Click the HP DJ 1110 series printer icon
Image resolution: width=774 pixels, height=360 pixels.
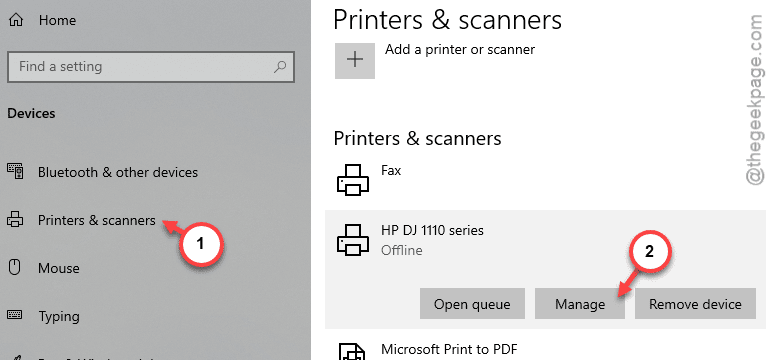tap(352, 239)
